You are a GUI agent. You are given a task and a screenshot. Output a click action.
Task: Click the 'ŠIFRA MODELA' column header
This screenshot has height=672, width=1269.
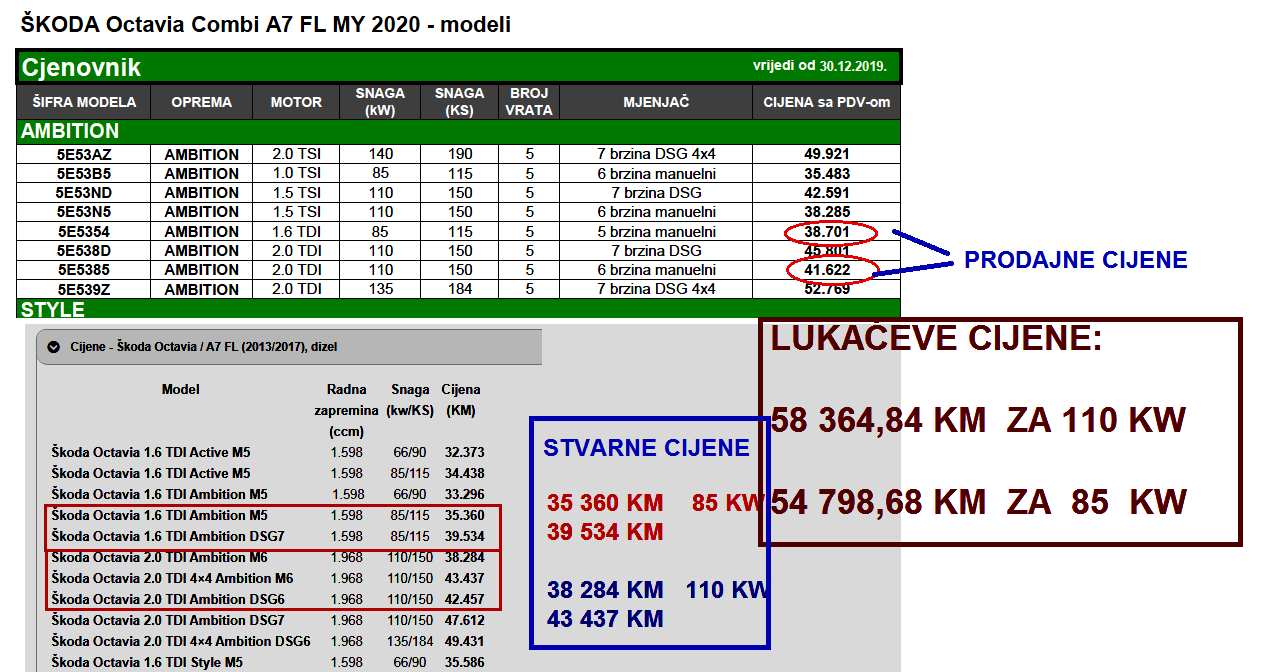point(84,102)
